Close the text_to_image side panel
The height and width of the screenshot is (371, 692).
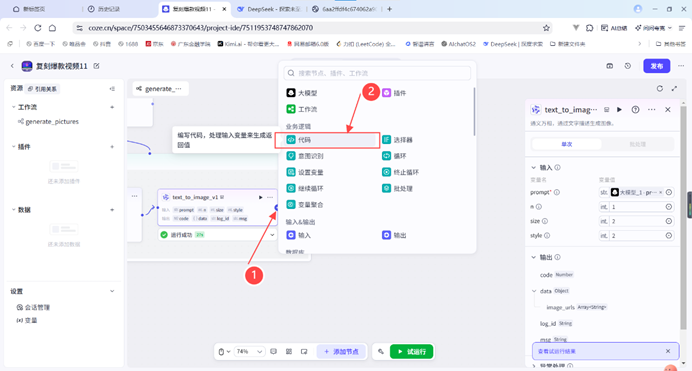tap(668, 109)
